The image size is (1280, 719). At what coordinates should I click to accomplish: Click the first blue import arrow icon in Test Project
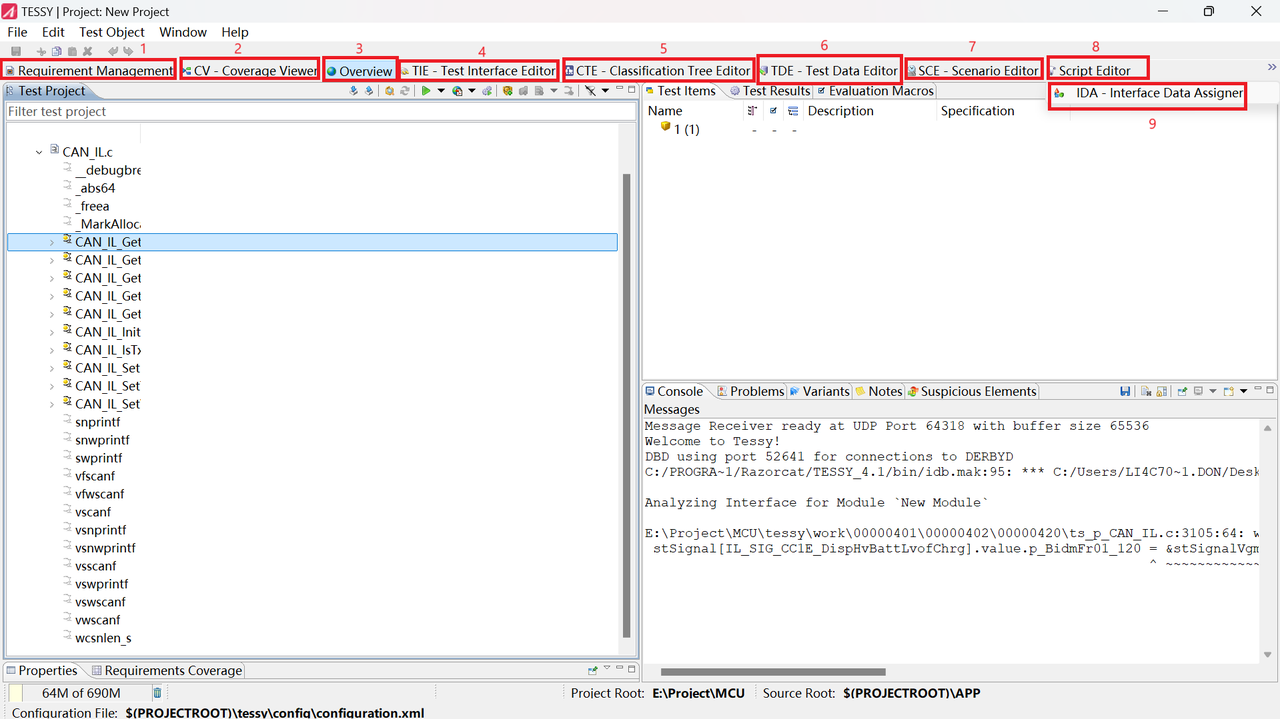click(x=353, y=91)
